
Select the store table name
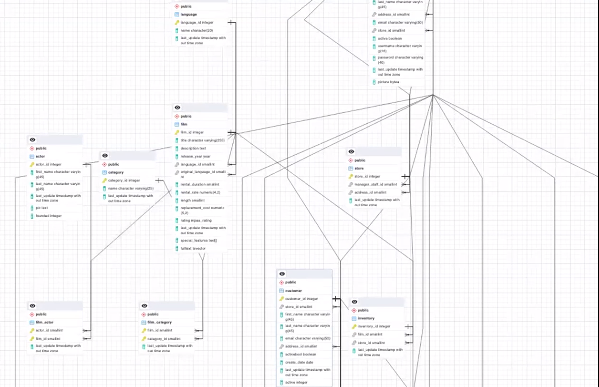pyautogui.click(x=359, y=168)
